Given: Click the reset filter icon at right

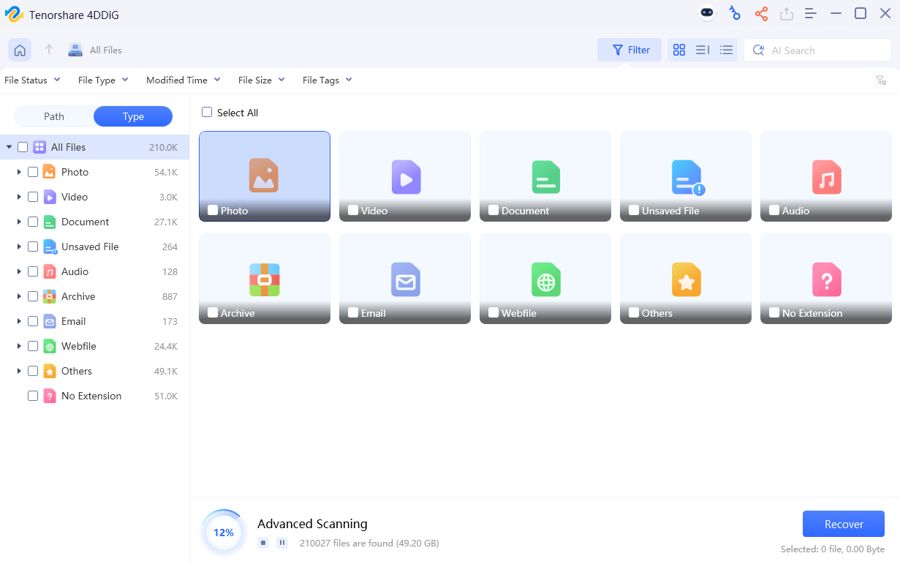Looking at the screenshot, I should (881, 80).
